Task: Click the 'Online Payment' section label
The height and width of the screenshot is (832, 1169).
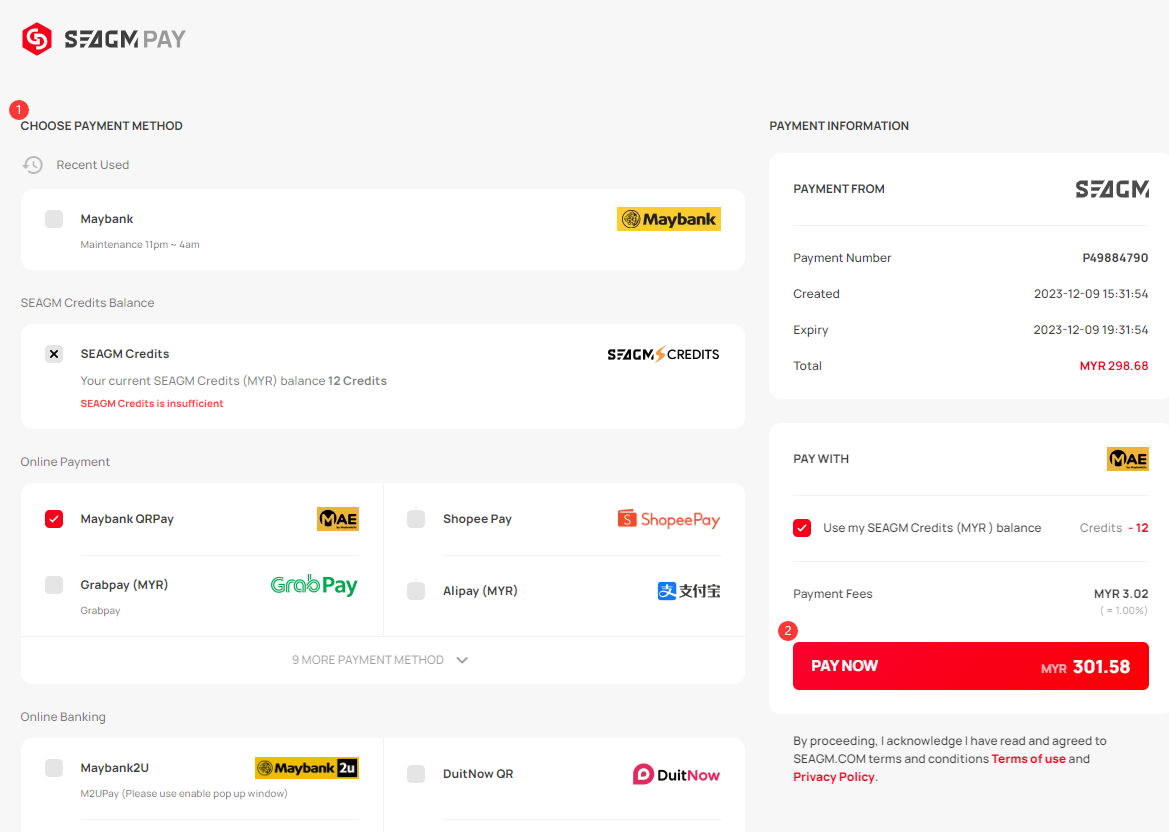Action: point(65,461)
